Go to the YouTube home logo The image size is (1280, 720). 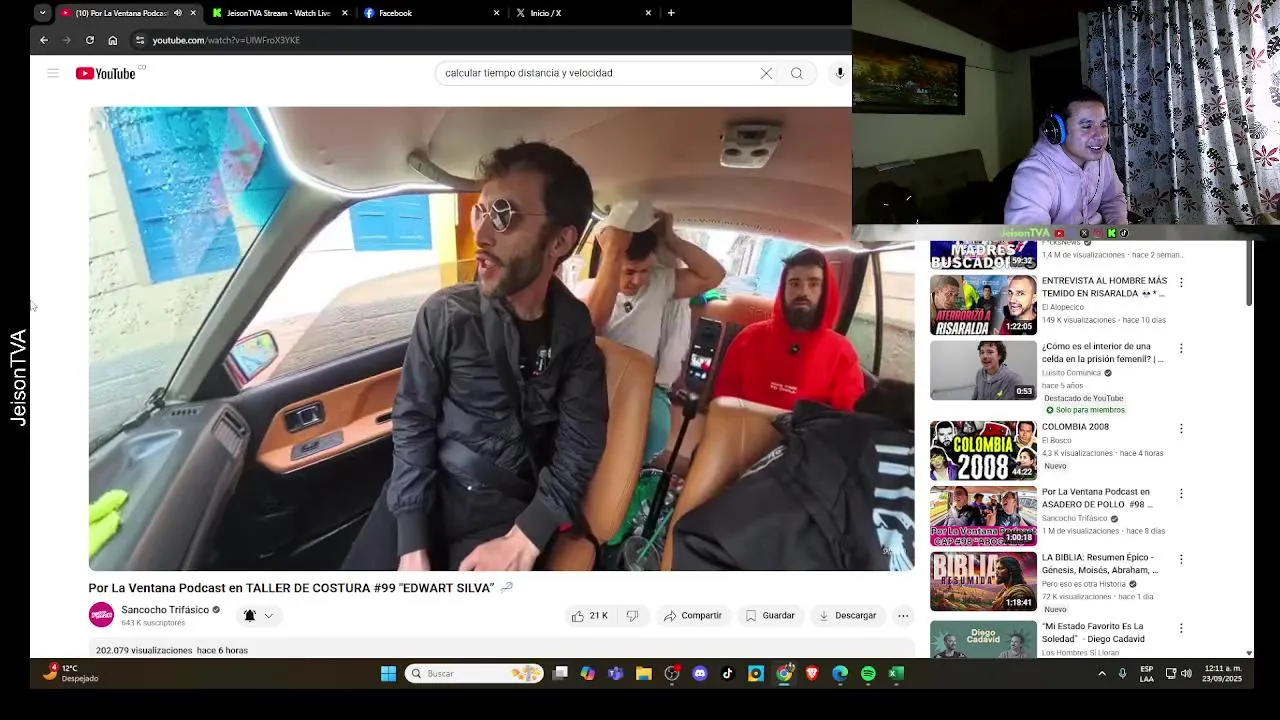106,73
